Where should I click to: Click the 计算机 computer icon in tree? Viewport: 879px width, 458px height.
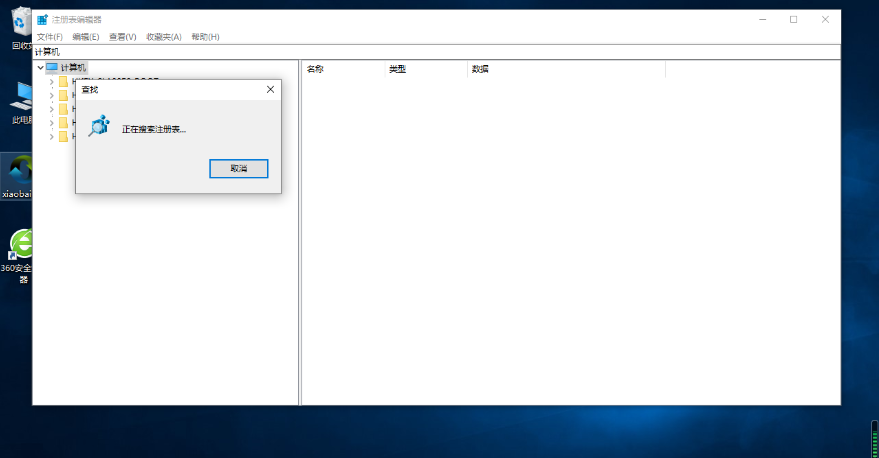(x=52, y=67)
